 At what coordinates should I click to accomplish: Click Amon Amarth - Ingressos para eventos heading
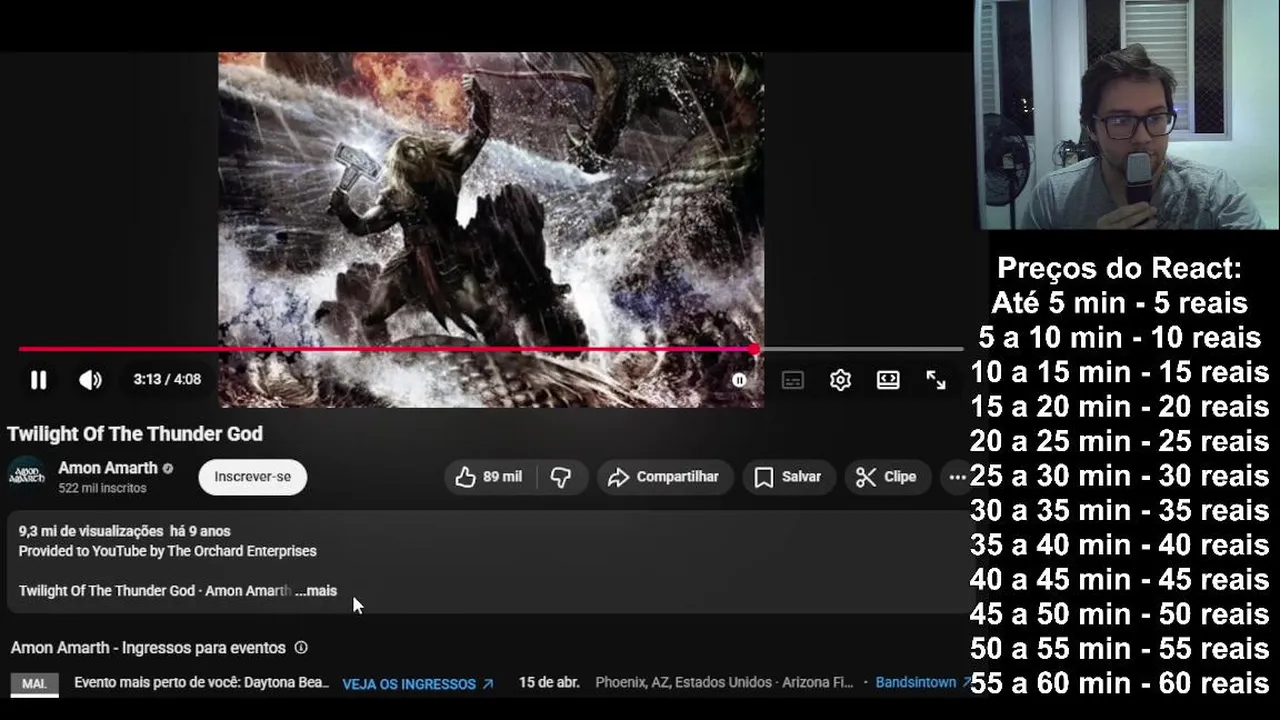pos(148,648)
